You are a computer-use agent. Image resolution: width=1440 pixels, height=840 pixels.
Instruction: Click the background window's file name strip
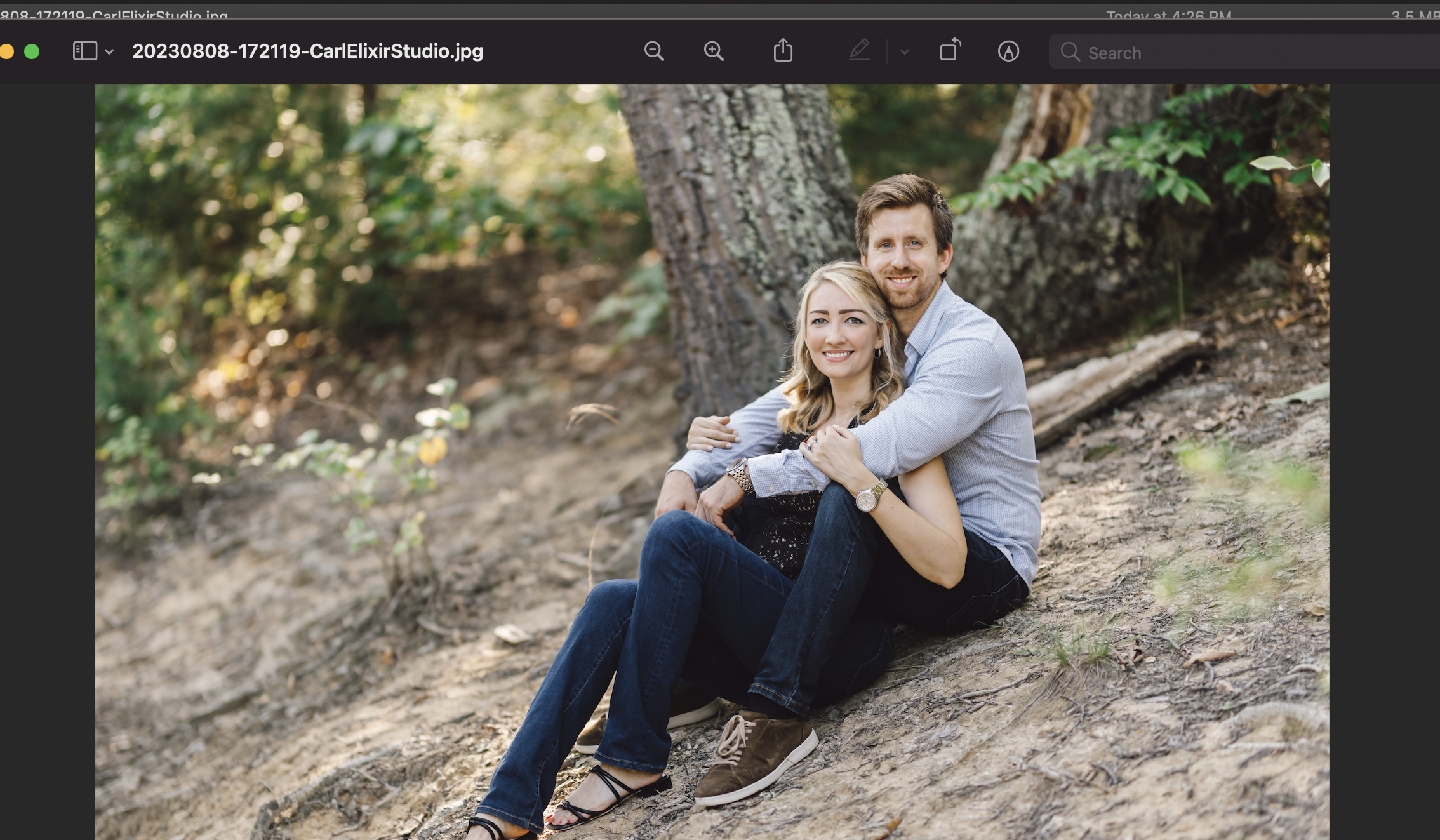pyautogui.click(x=114, y=13)
